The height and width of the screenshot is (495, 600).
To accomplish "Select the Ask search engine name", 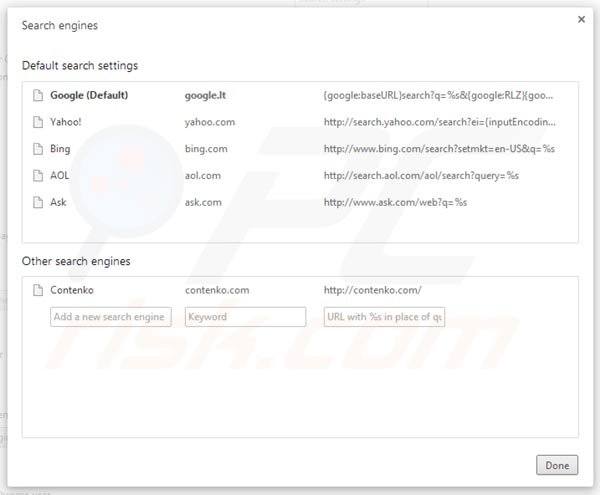I will tap(58, 202).
